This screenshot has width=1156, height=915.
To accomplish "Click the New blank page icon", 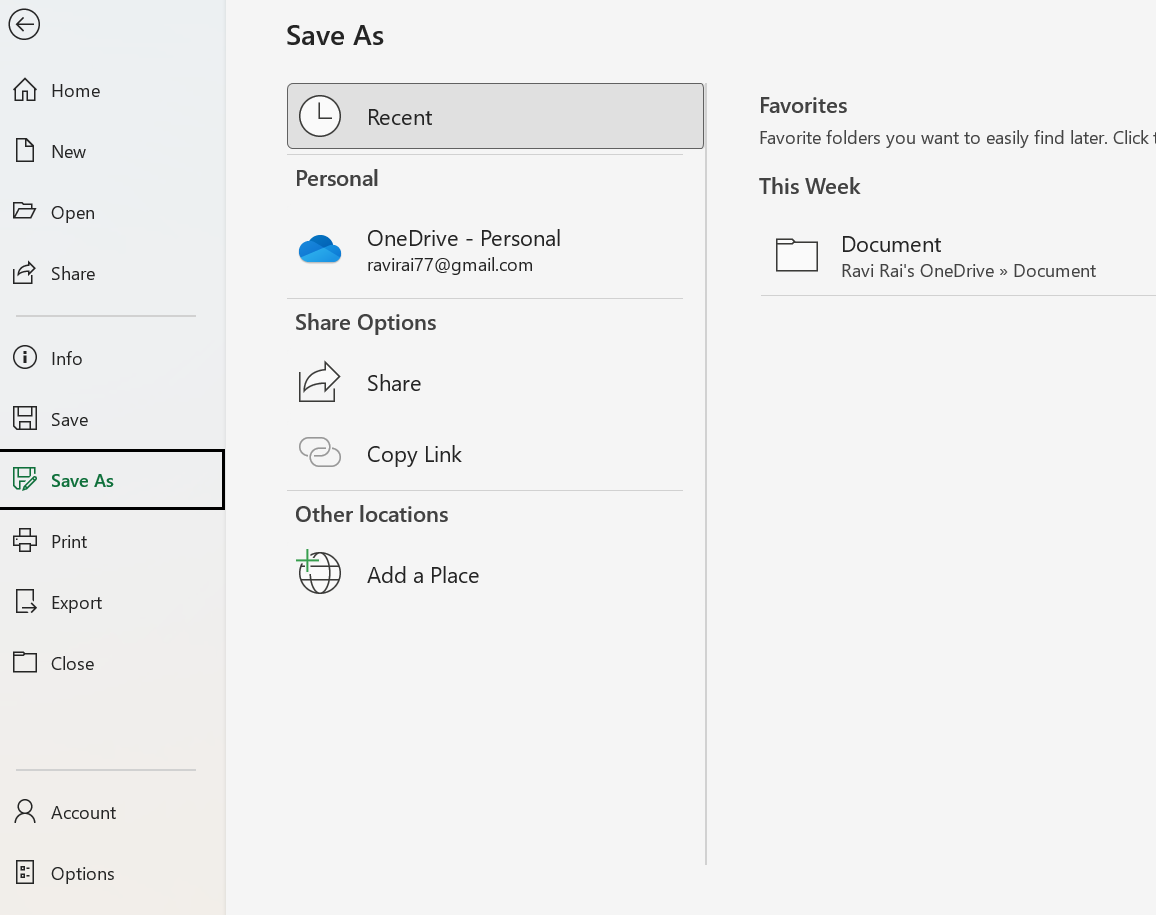I will click(25, 150).
